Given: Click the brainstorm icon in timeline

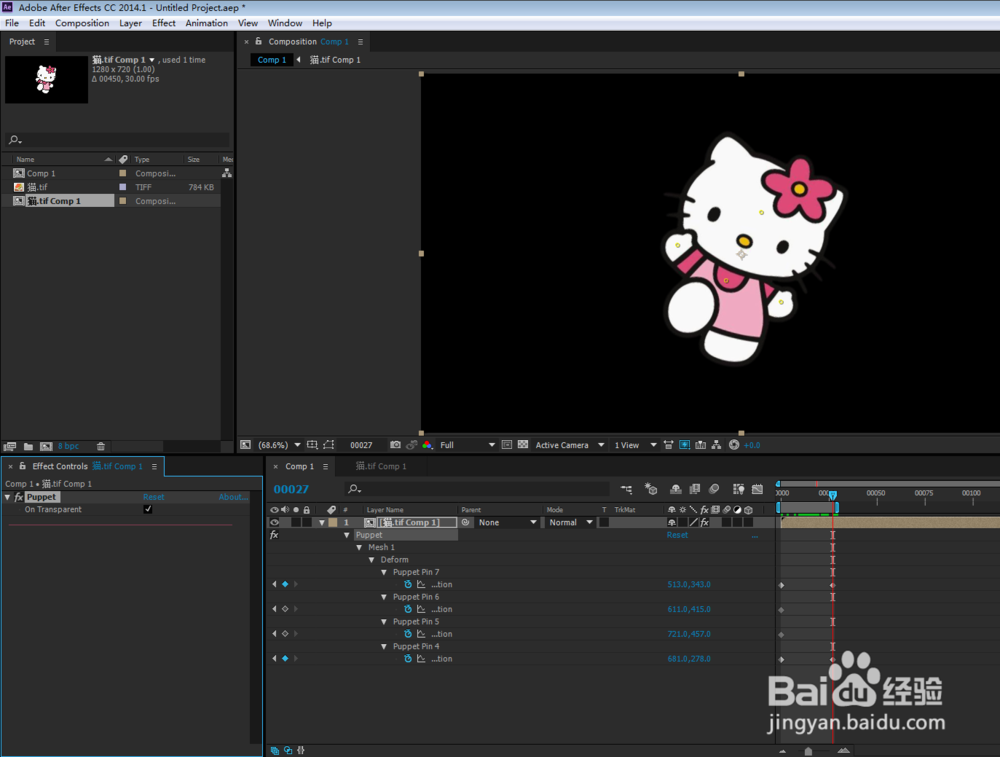Looking at the screenshot, I should point(739,489).
